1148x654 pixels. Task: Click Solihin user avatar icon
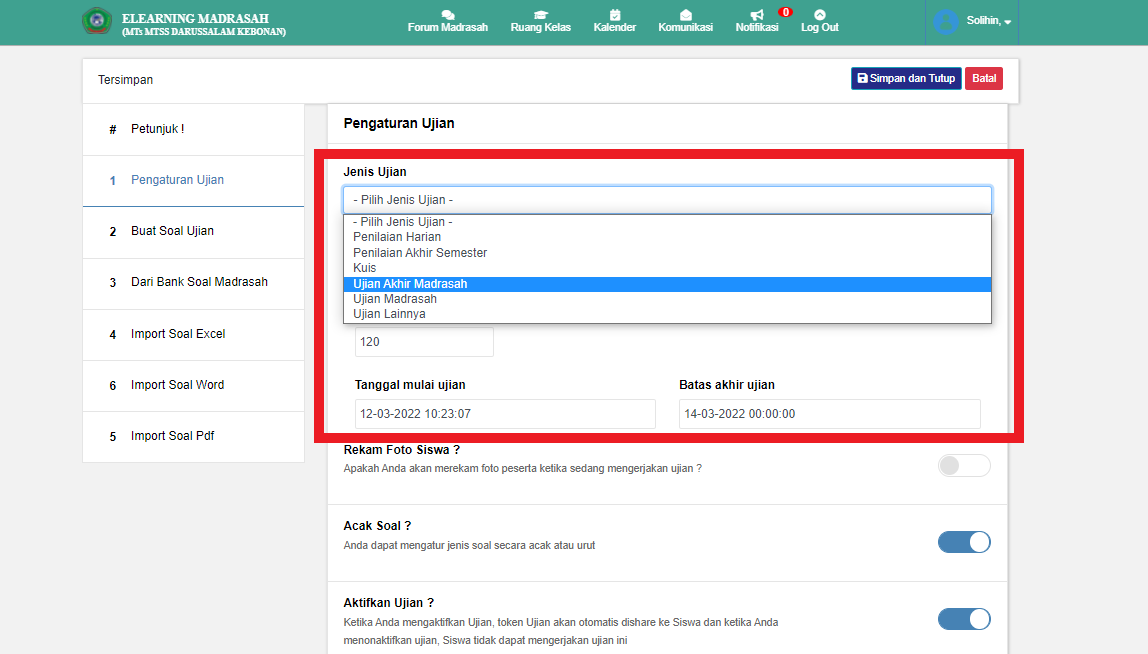click(946, 22)
